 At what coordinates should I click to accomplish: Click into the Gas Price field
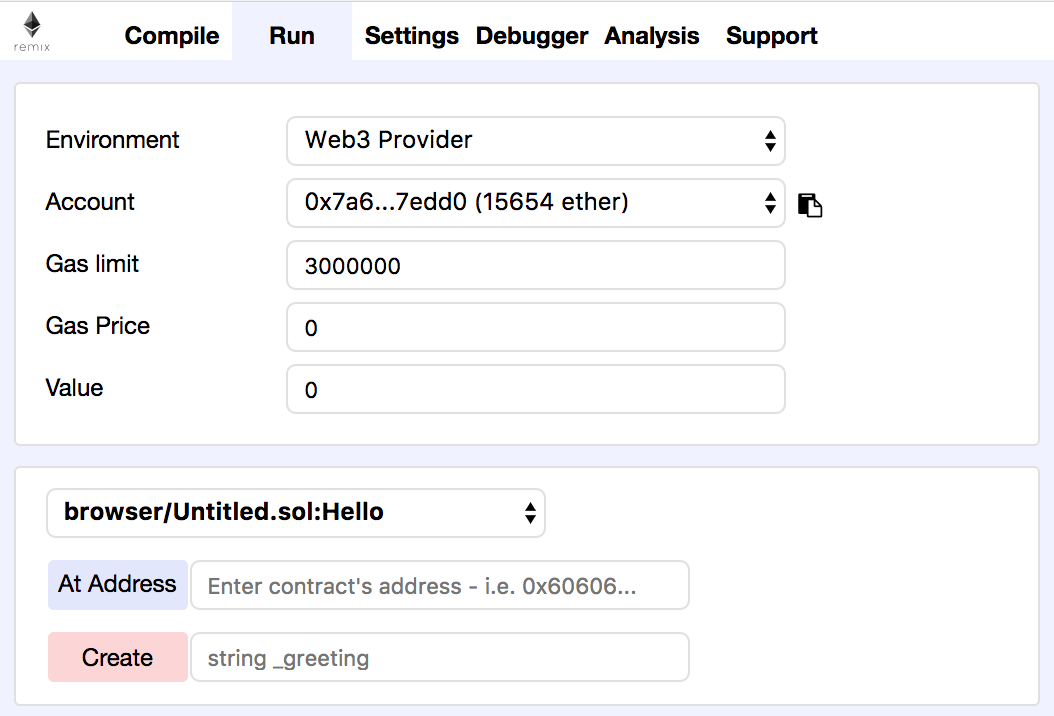(x=535, y=327)
